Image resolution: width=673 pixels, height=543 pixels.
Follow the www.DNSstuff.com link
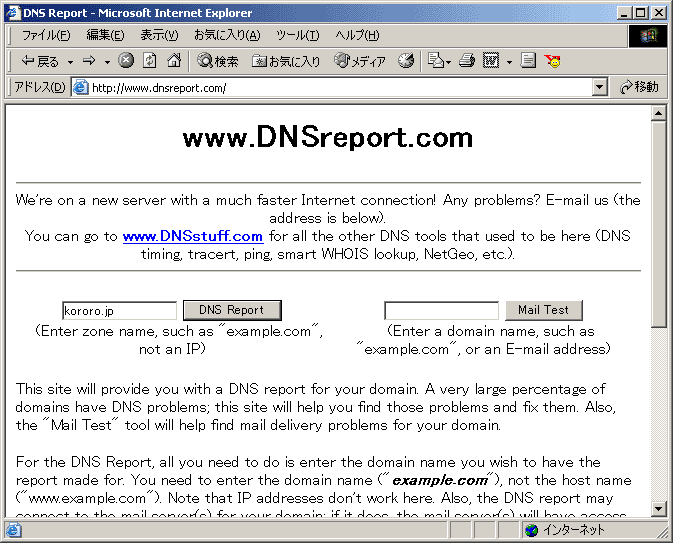(193, 236)
